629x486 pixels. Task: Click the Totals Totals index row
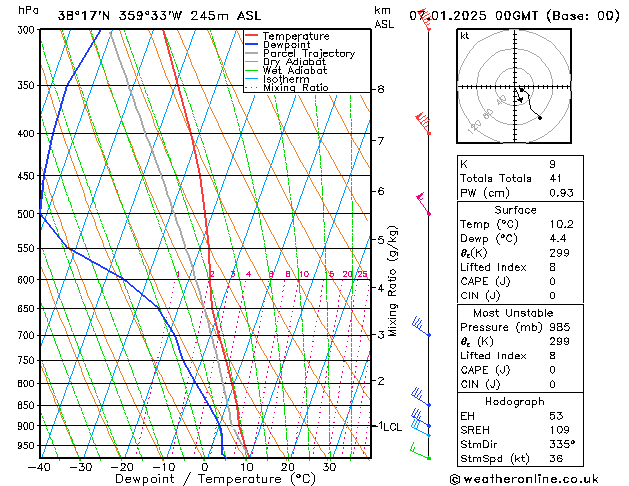click(x=520, y=178)
